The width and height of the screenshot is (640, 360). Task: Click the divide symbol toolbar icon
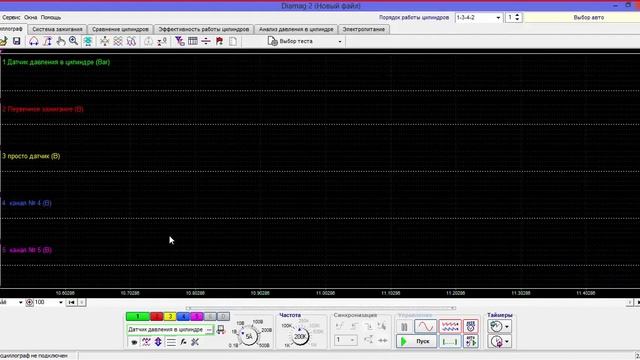(x=206, y=41)
